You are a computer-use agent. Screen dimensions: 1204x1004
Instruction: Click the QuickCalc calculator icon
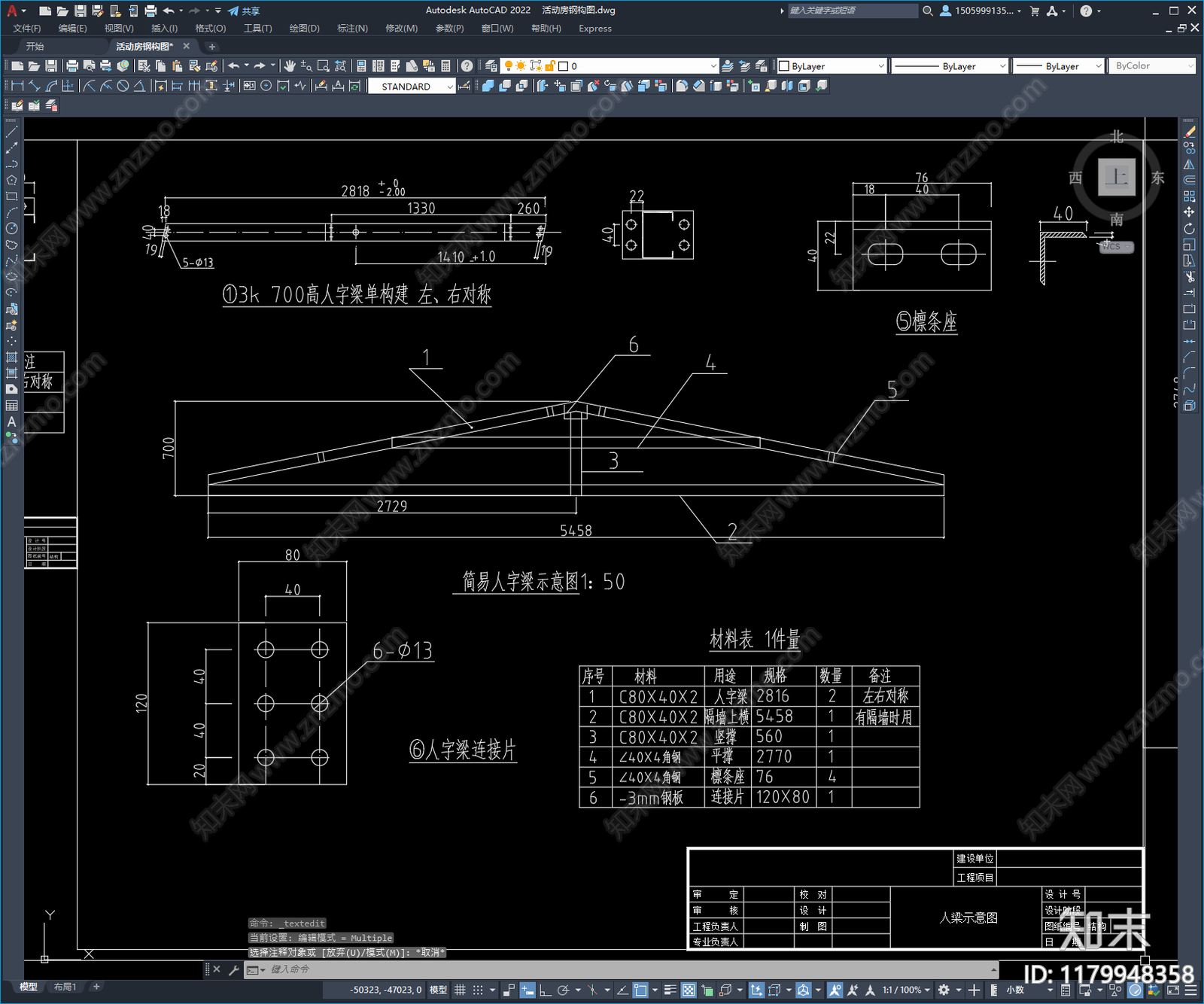click(x=445, y=66)
